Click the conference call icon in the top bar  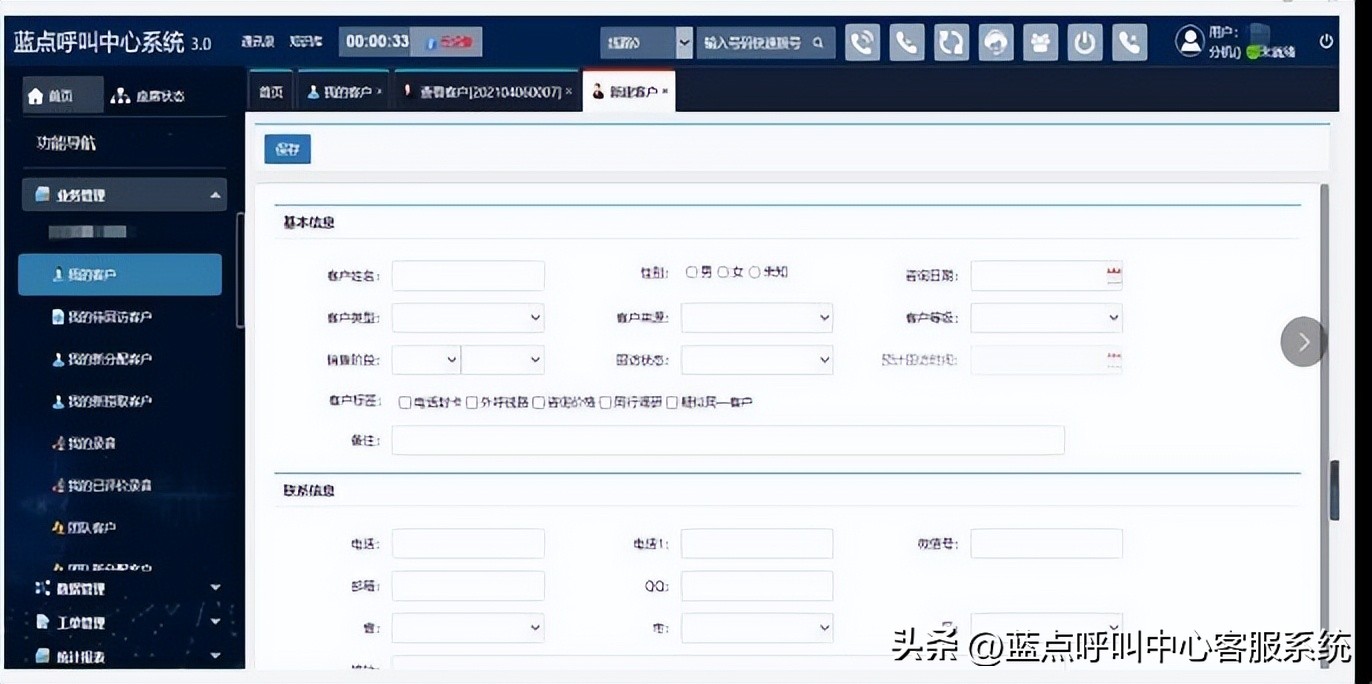[x=1040, y=42]
